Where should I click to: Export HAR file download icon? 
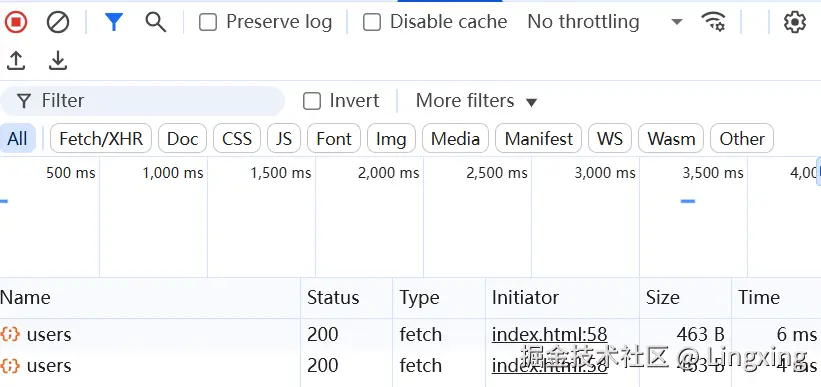(x=58, y=60)
